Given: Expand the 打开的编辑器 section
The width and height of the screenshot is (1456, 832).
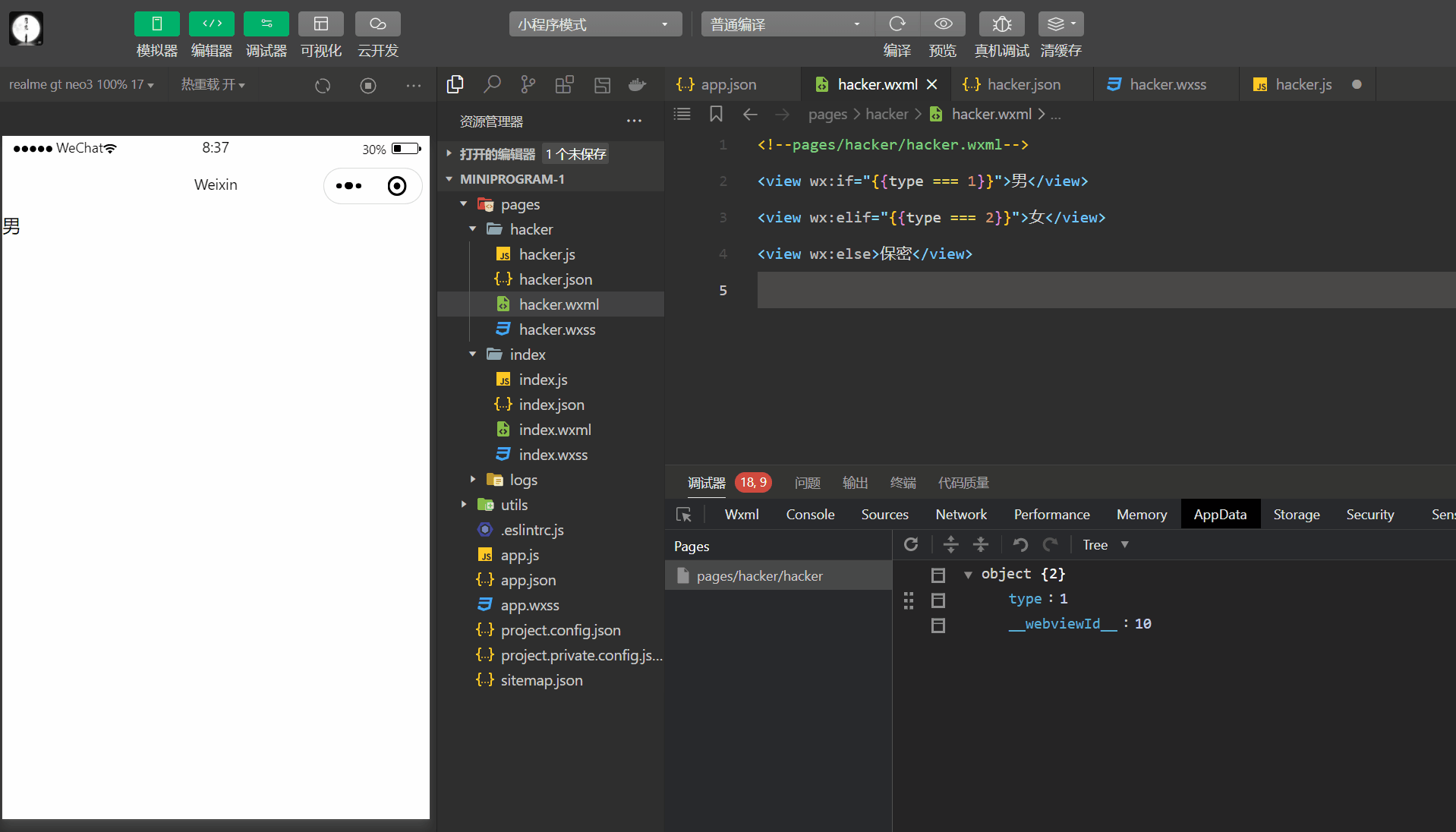Looking at the screenshot, I should point(551,154).
